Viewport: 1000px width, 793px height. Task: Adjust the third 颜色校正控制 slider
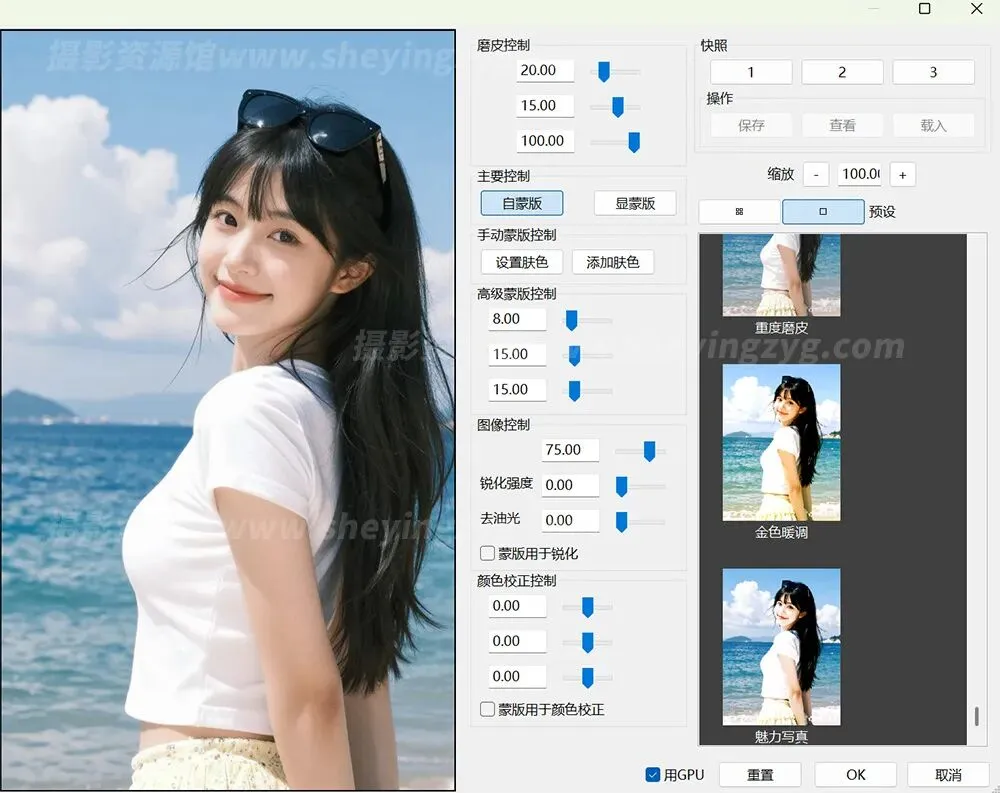pos(587,677)
